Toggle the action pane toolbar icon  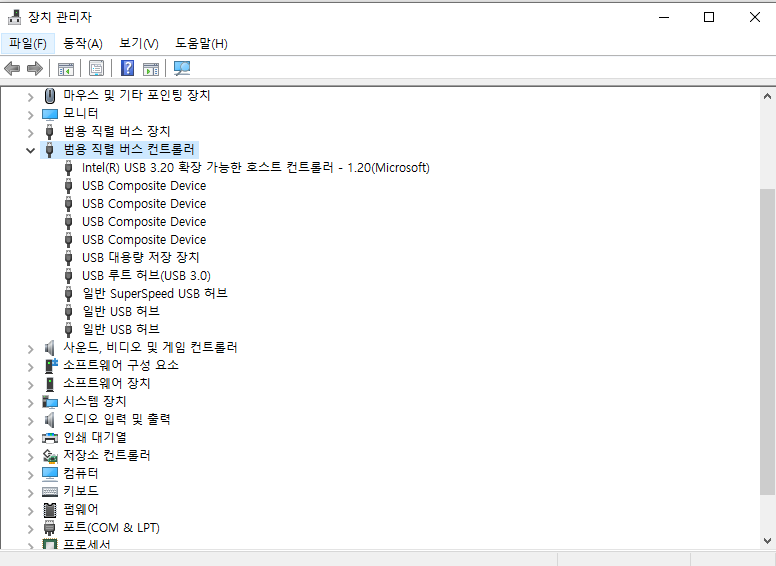pyautogui.click(x=151, y=68)
